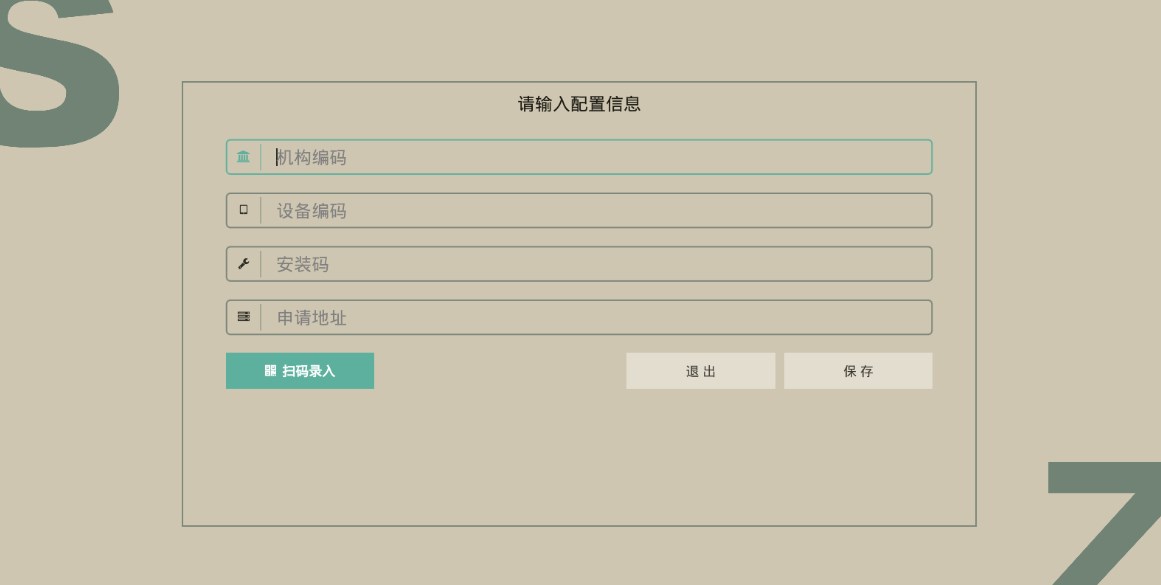Click the QR code icon on 扫码录入

[x=270, y=371]
